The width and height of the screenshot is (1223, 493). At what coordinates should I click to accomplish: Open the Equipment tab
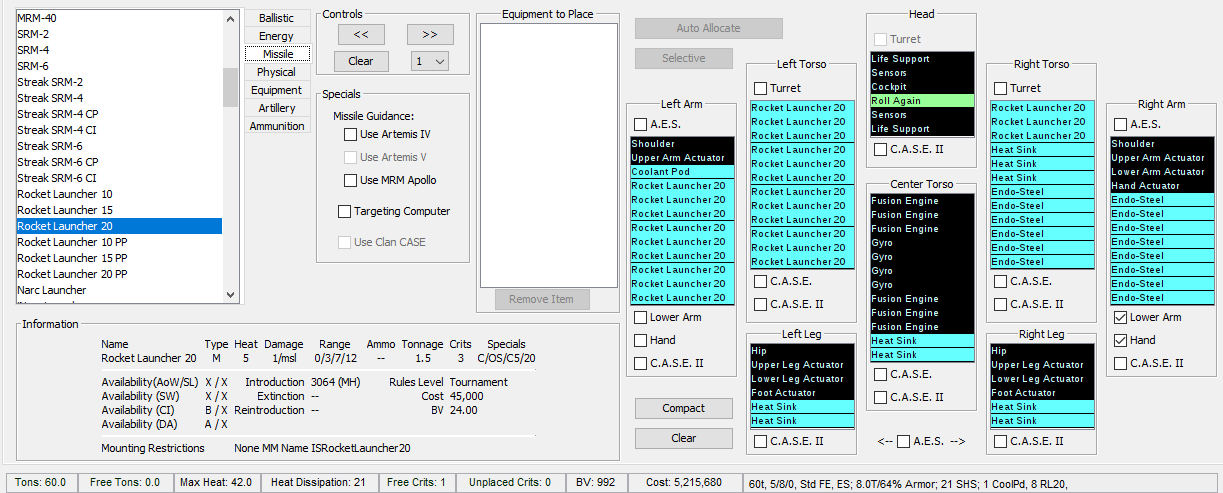tap(277, 90)
